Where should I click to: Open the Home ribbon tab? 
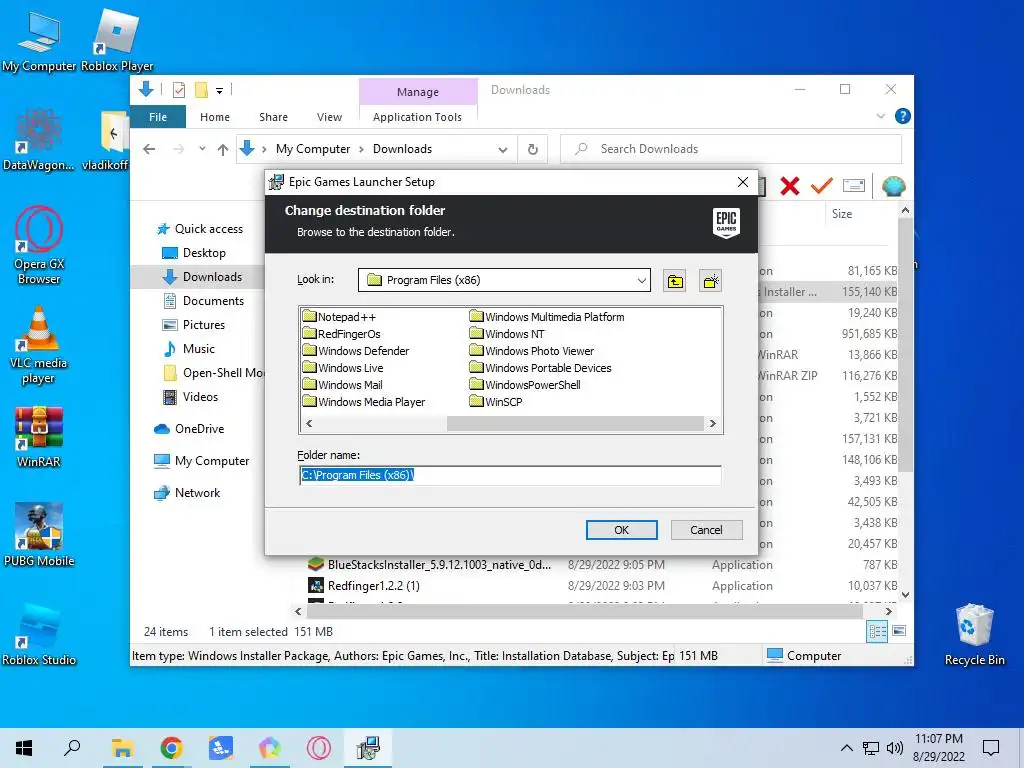pos(215,117)
